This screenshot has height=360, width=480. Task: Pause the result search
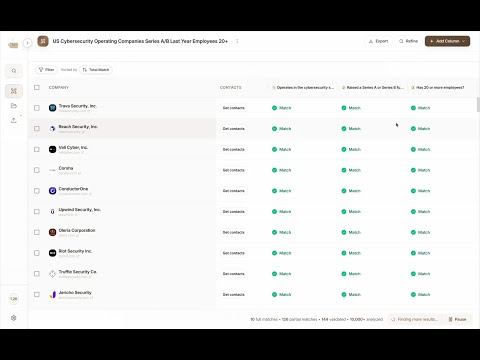457,319
